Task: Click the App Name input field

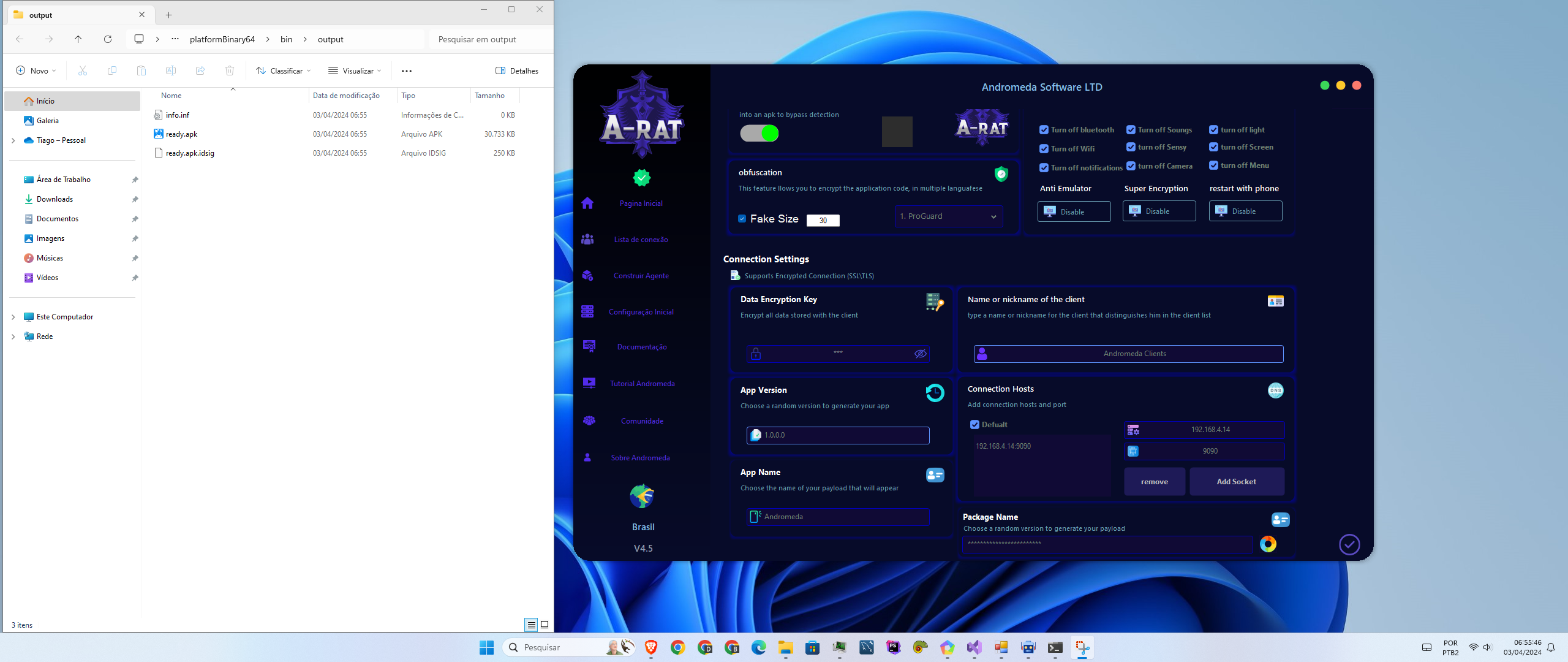Action: pyautogui.click(x=839, y=516)
